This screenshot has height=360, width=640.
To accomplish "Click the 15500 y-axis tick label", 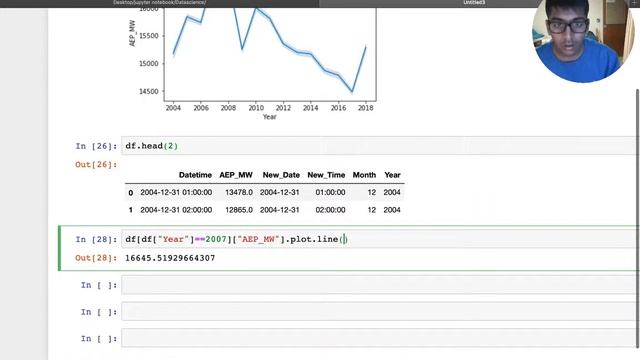I will [x=149, y=36].
